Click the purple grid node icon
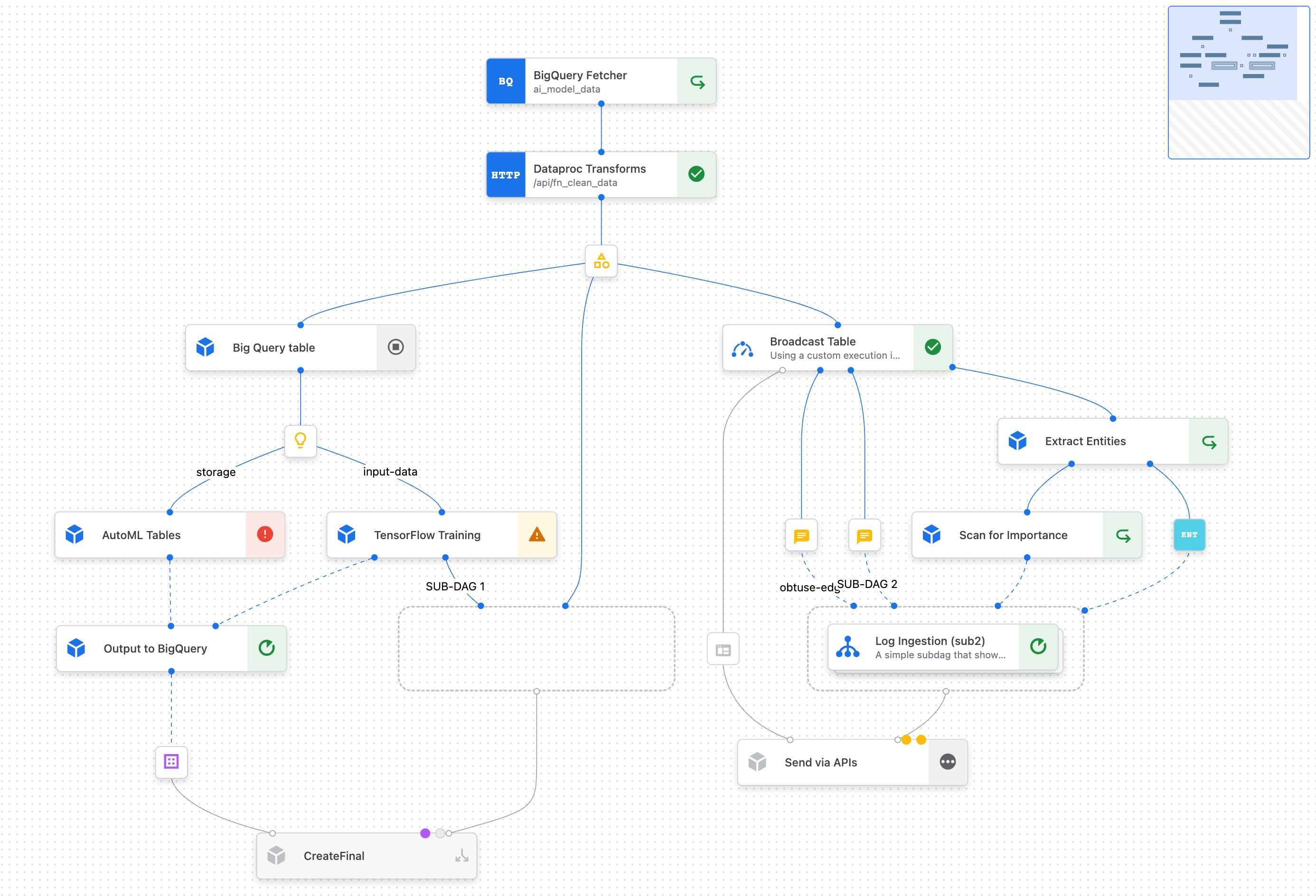The height and width of the screenshot is (896, 1316). [171, 761]
